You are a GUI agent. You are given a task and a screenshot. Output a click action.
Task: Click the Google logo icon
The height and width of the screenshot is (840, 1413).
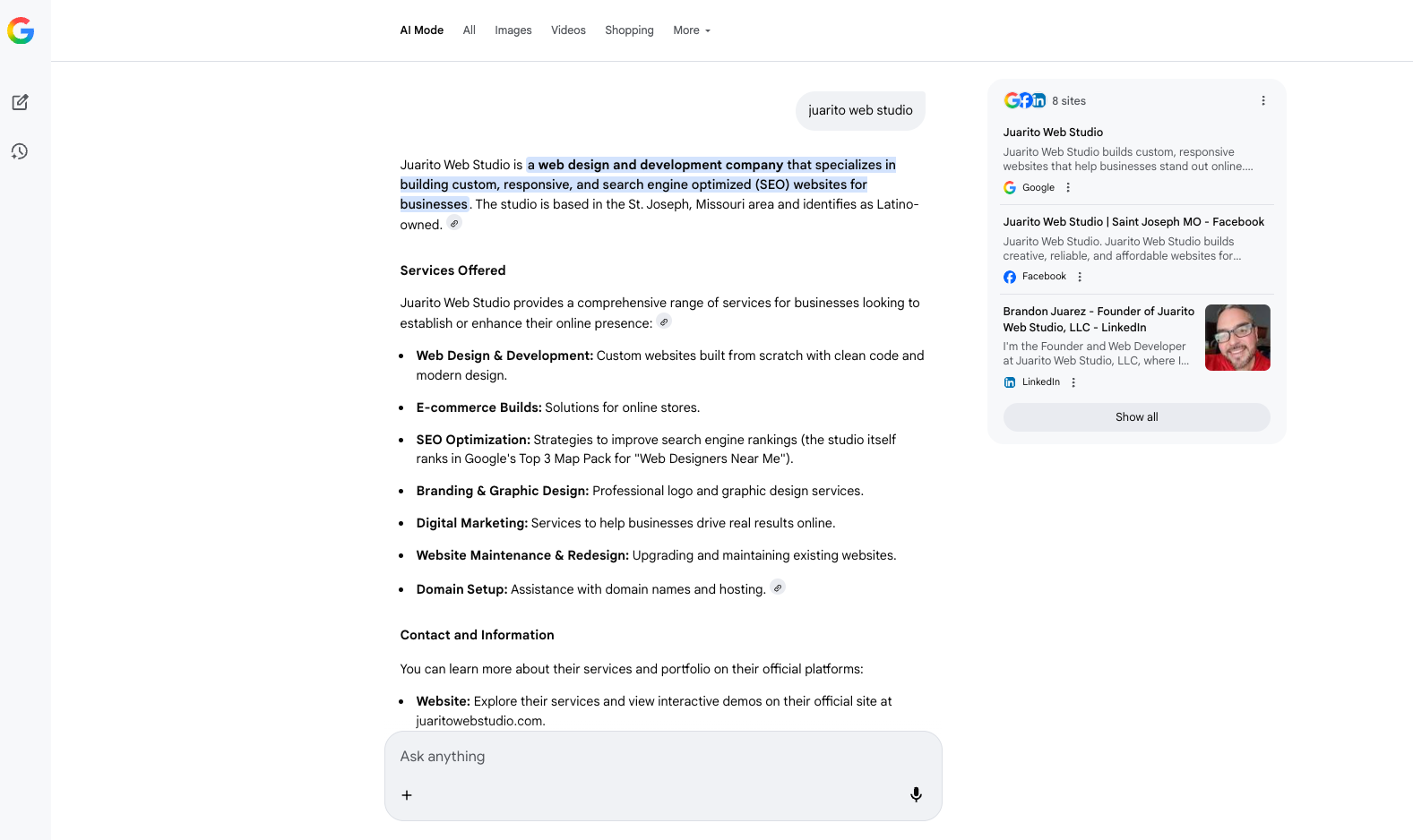click(x=21, y=31)
